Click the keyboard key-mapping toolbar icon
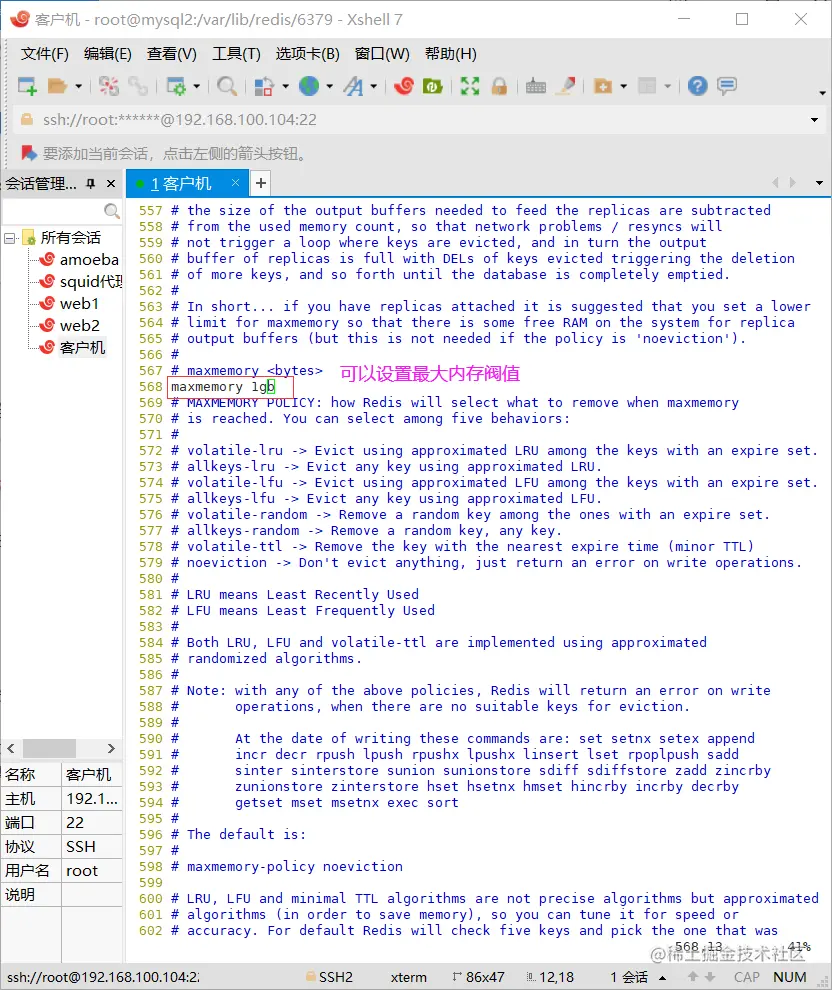 [535, 86]
